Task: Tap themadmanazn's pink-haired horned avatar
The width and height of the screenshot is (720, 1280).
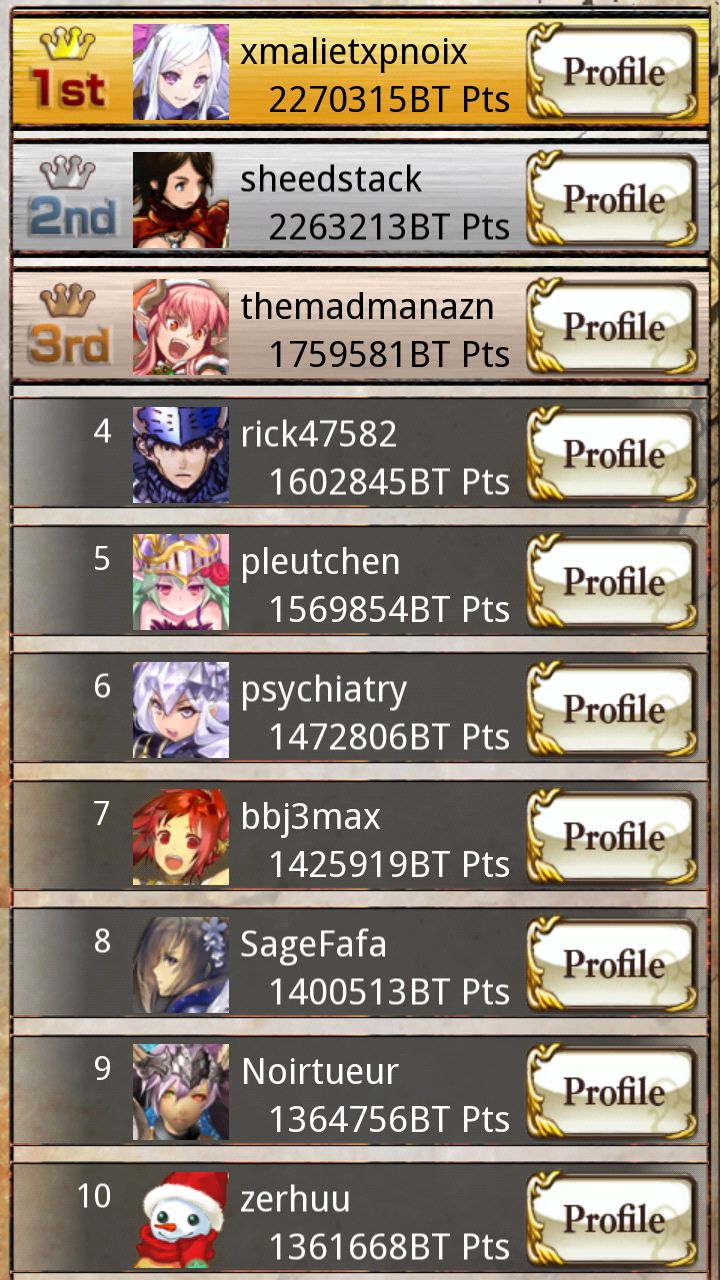Action: point(181,327)
